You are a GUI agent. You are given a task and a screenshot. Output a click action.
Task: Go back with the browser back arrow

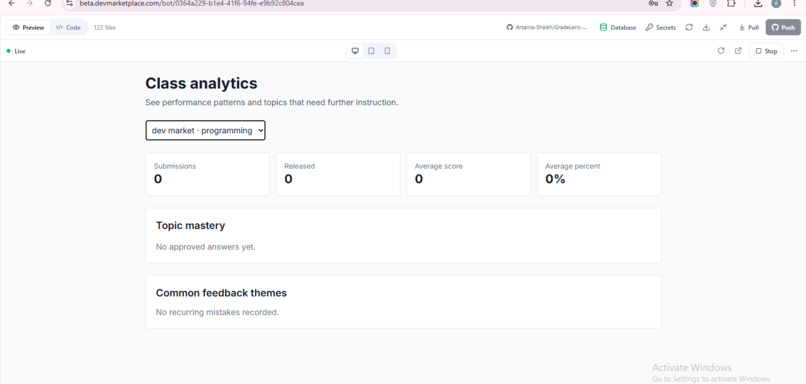click(x=11, y=3)
